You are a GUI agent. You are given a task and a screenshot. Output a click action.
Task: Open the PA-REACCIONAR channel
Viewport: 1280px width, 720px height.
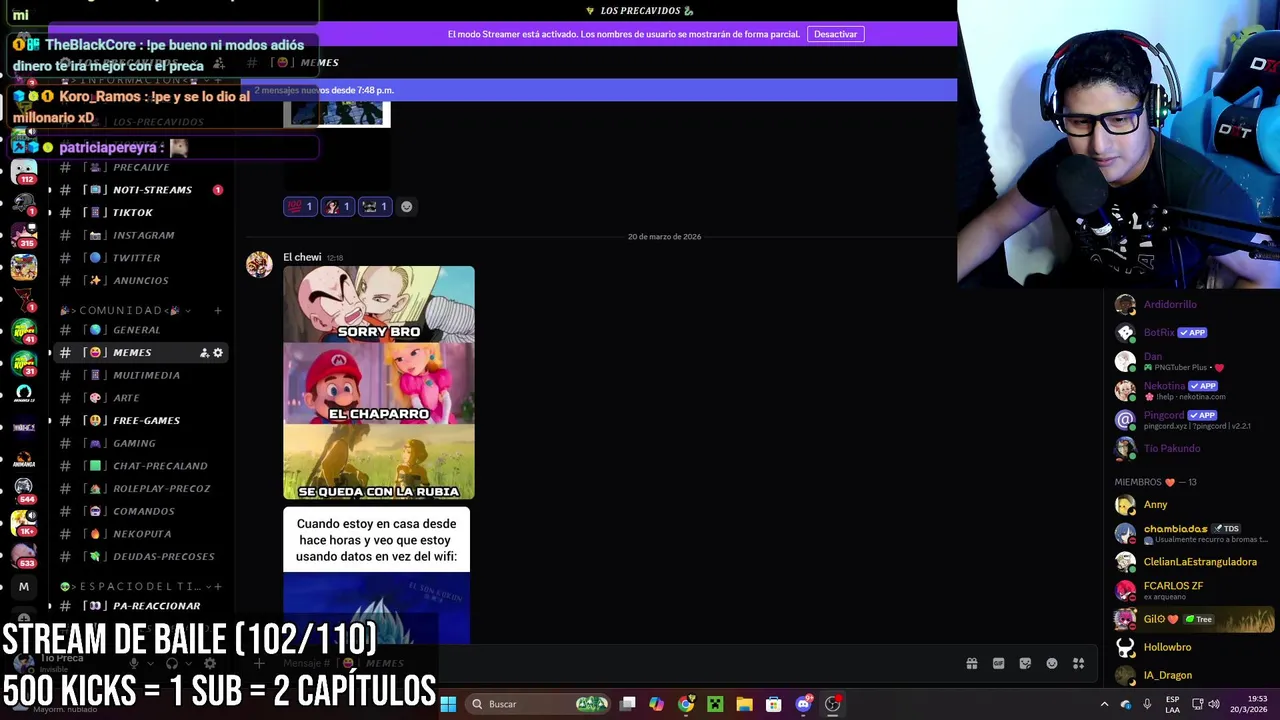140,606
